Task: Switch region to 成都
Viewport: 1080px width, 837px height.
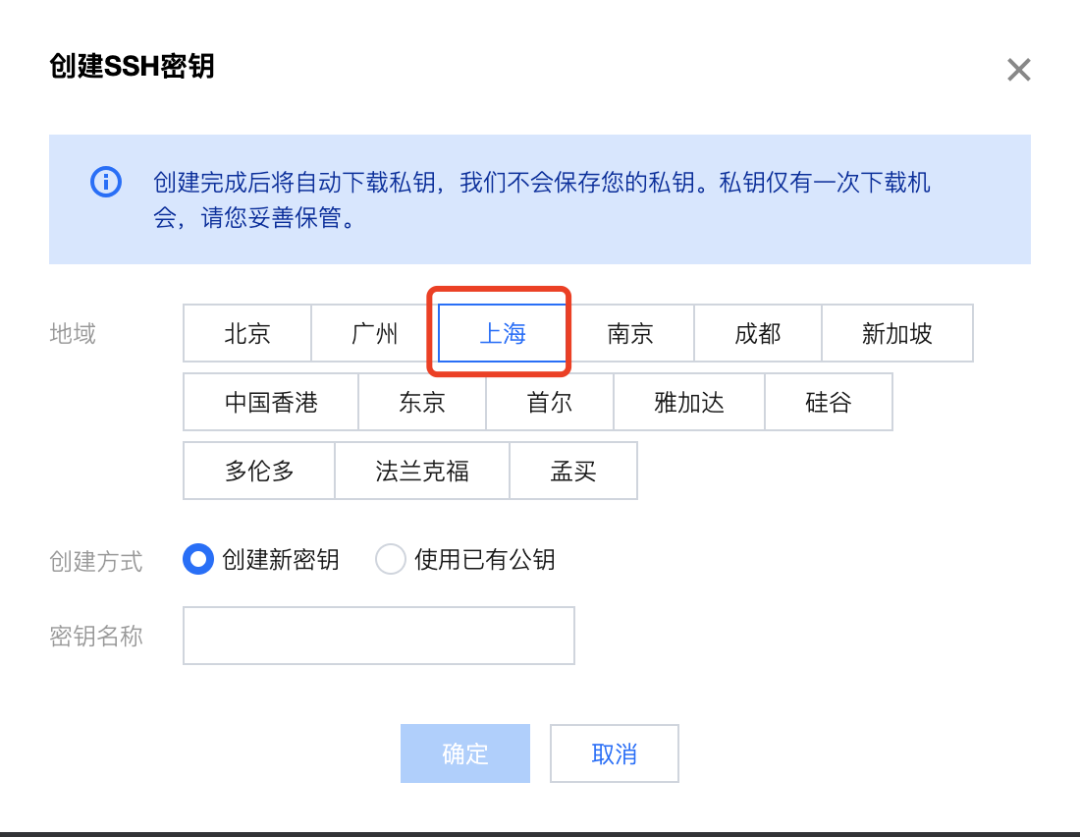Action: click(757, 333)
